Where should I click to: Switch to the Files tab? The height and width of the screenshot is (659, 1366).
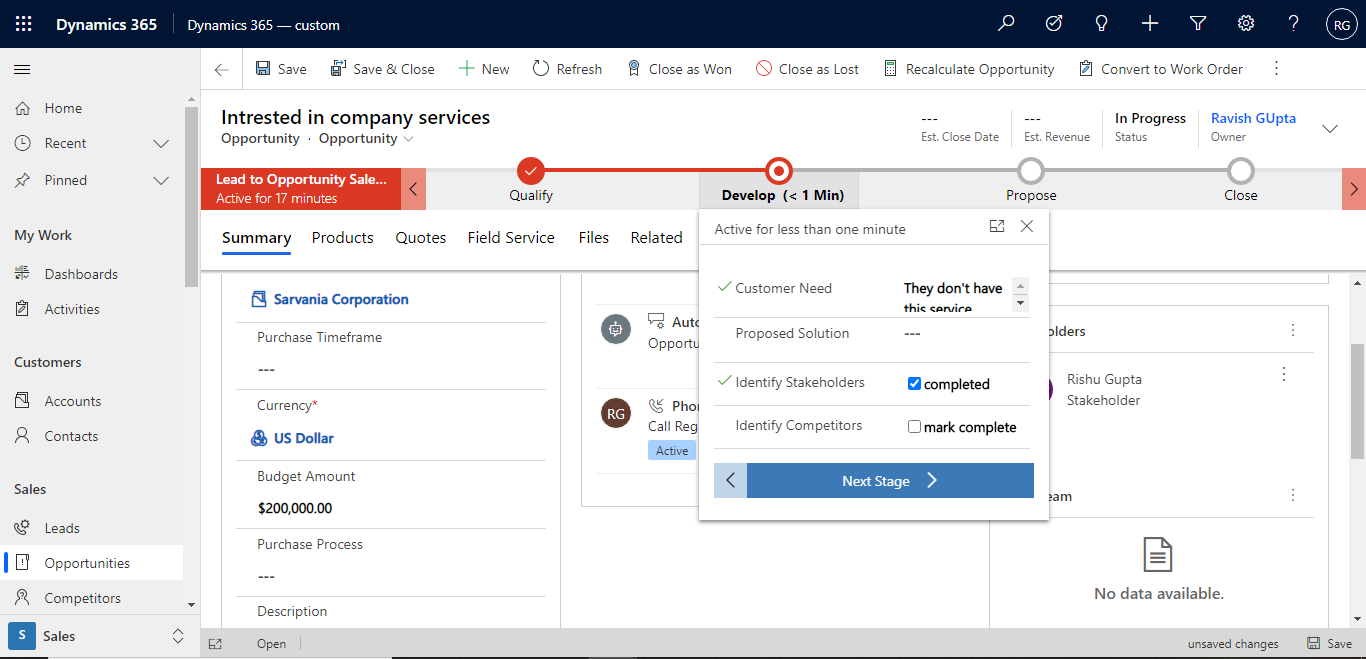point(594,238)
